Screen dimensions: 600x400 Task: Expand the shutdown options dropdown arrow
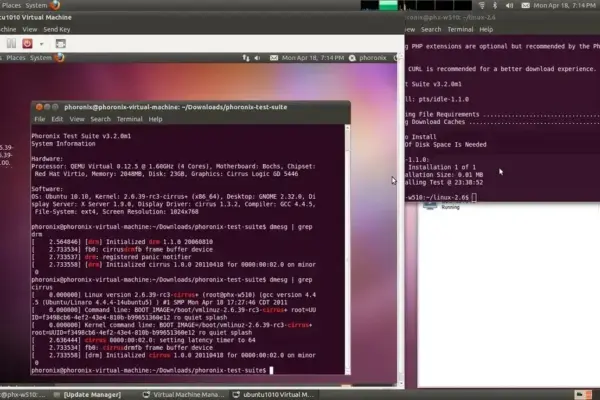pyautogui.click(x=41, y=44)
